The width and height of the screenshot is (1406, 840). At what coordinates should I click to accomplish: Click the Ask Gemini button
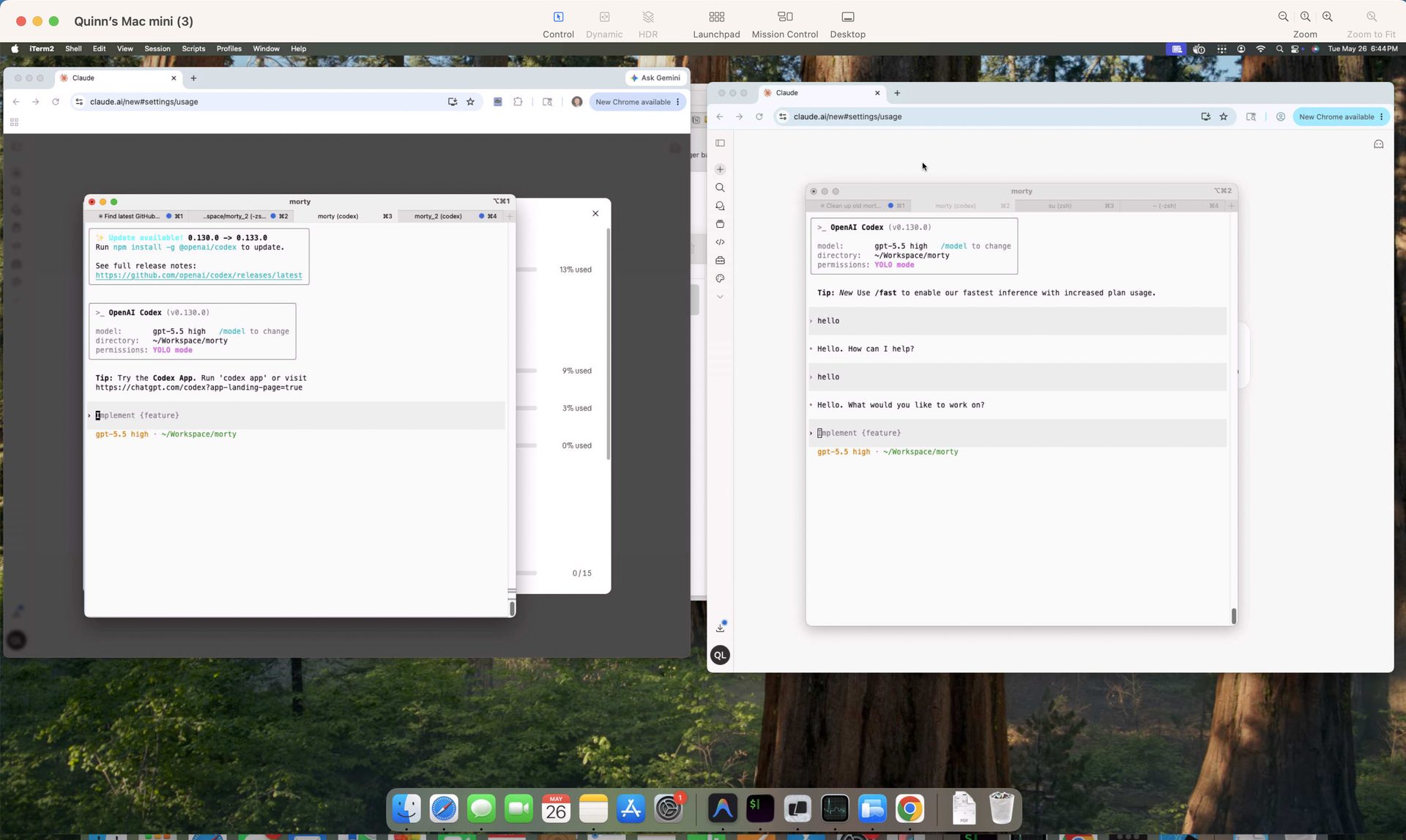click(x=655, y=78)
